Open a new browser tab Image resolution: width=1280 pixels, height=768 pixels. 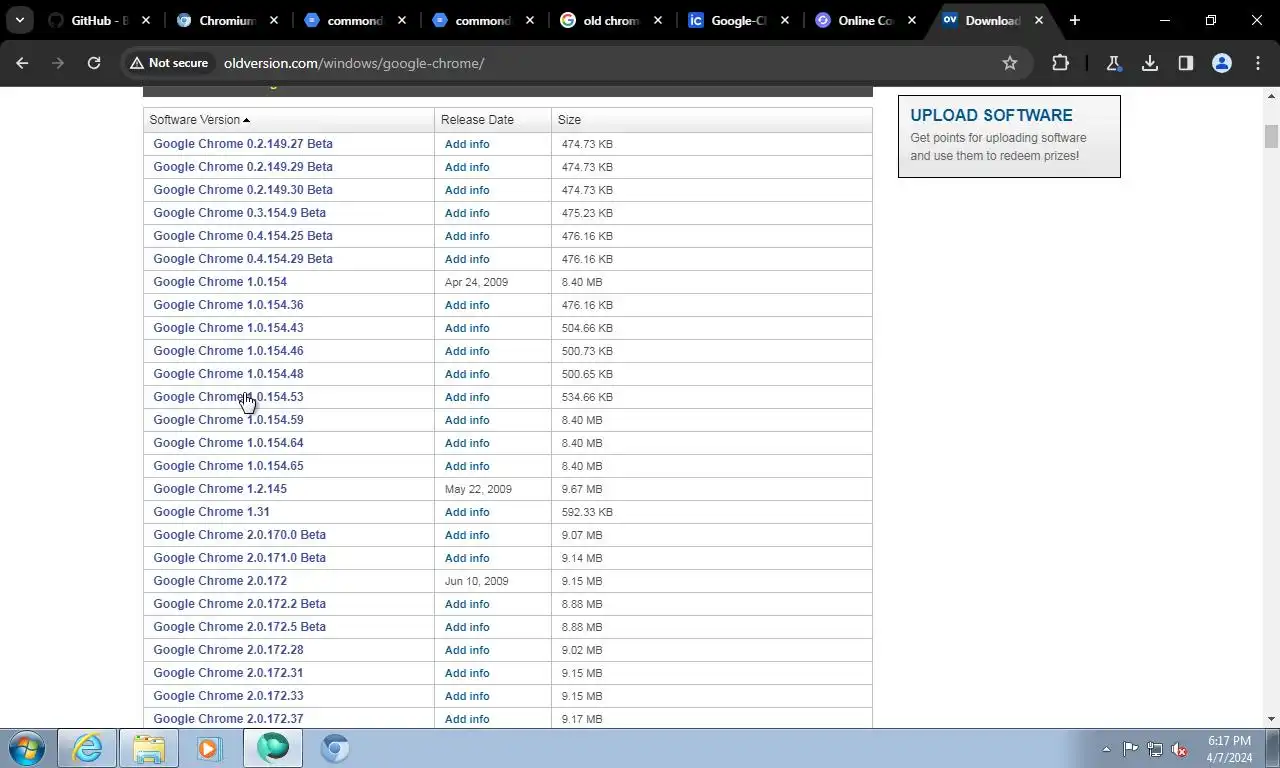tap(1075, 20)
